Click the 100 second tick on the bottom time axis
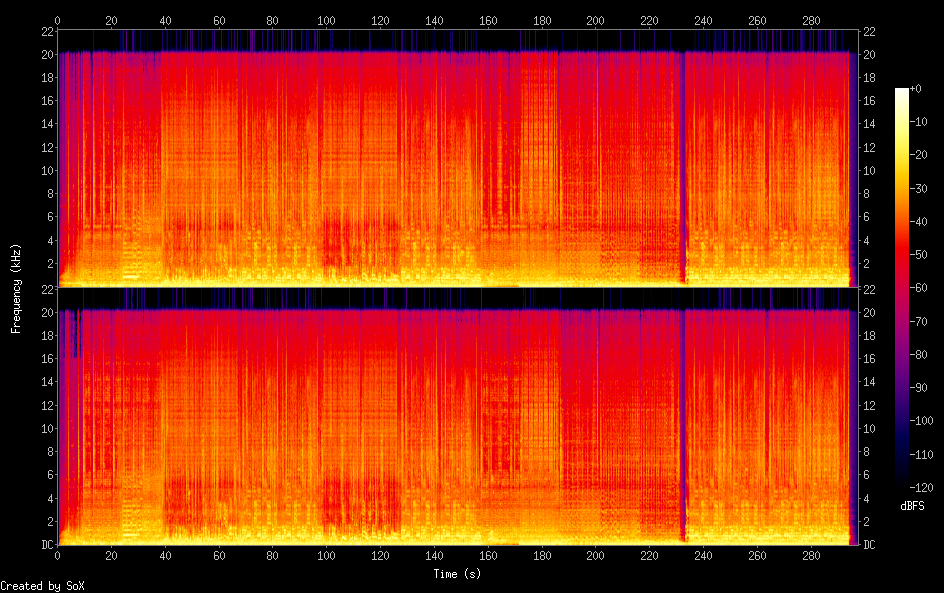This screenshot has width=944, height=593. tap(326, 554)
